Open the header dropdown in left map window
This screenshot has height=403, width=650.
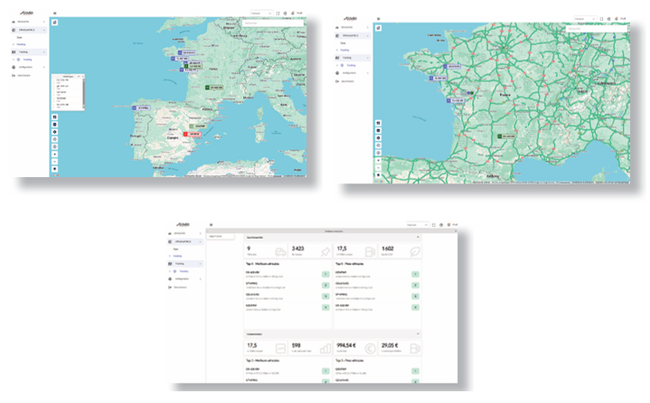261,13
